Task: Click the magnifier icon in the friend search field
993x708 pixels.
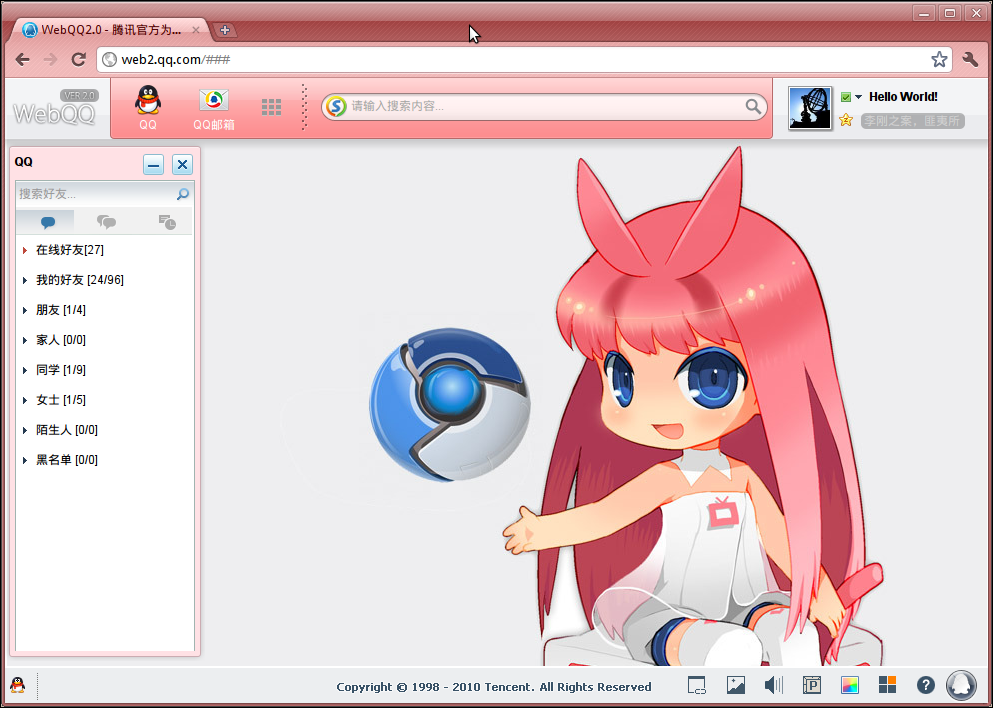Action: tap(183, 194)
